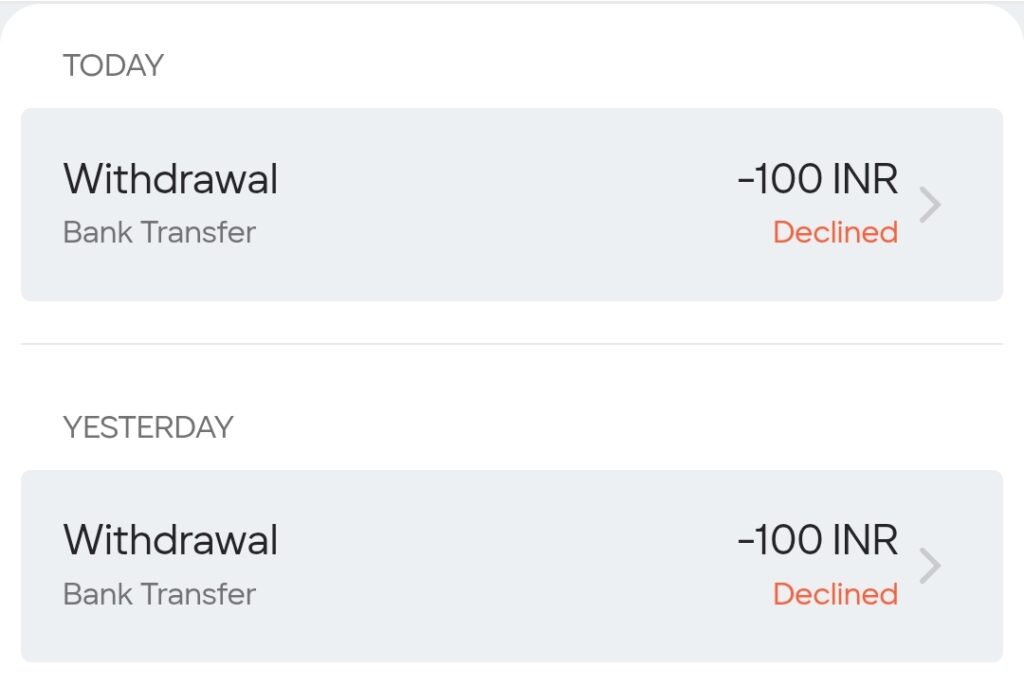Tap empty middle area of today's card

pos(500,205)
